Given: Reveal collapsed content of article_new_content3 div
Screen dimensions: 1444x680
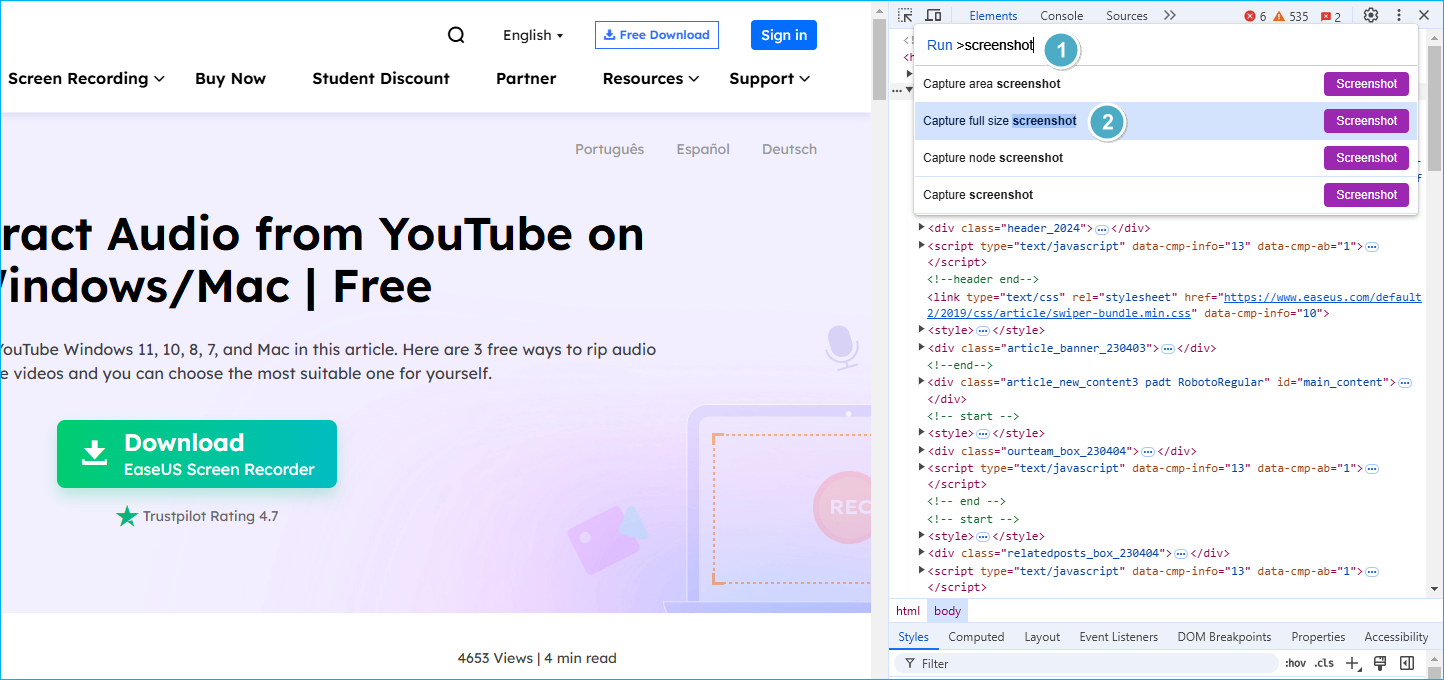Looking at the screenshot, I should (x=1405, y=383).
